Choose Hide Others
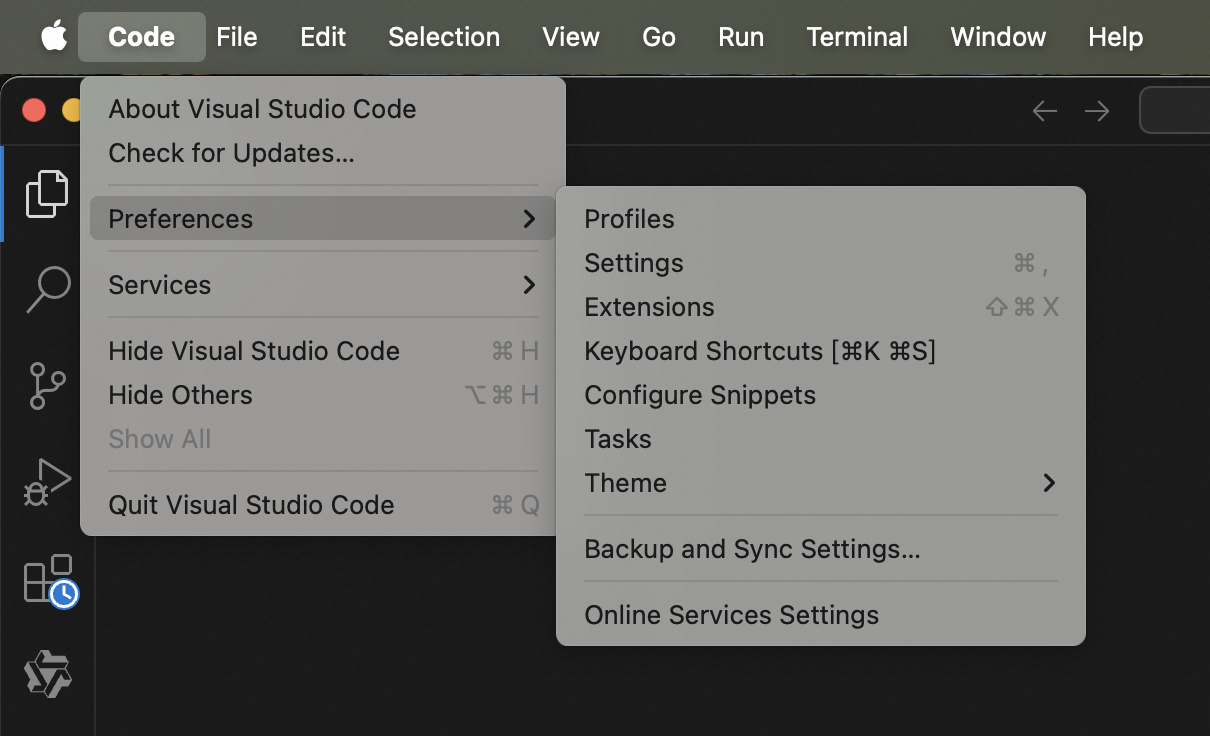 [x=323, y=395]
